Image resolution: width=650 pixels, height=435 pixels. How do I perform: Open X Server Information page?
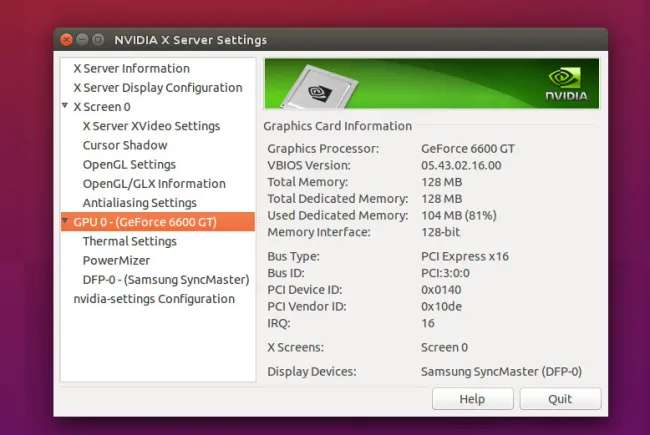tap(131, 69)
